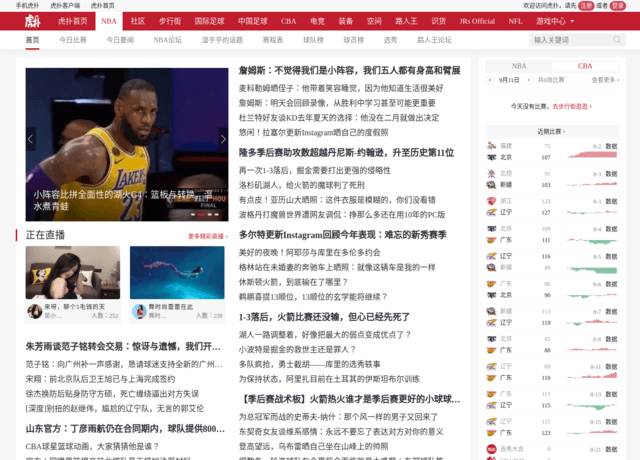Show next carousel slide arrow
The image size is (640, 460).
coord(223,139)
